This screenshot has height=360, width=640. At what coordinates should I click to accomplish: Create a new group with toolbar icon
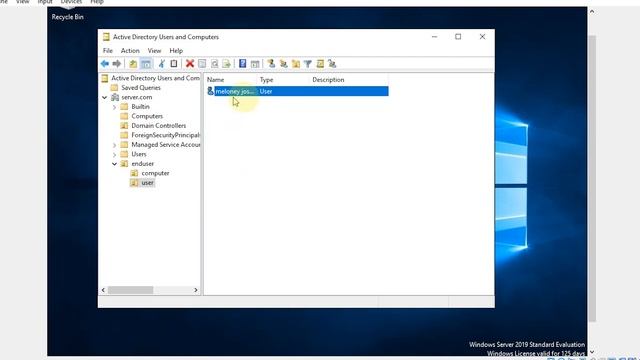point(283,64)
